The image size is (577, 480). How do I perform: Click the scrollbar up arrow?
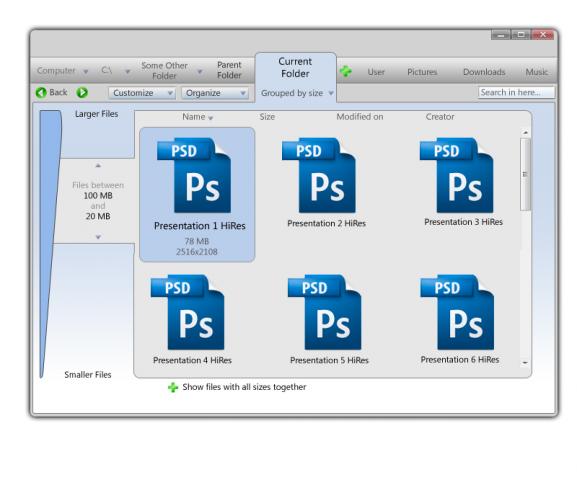(x=525, y=132)
